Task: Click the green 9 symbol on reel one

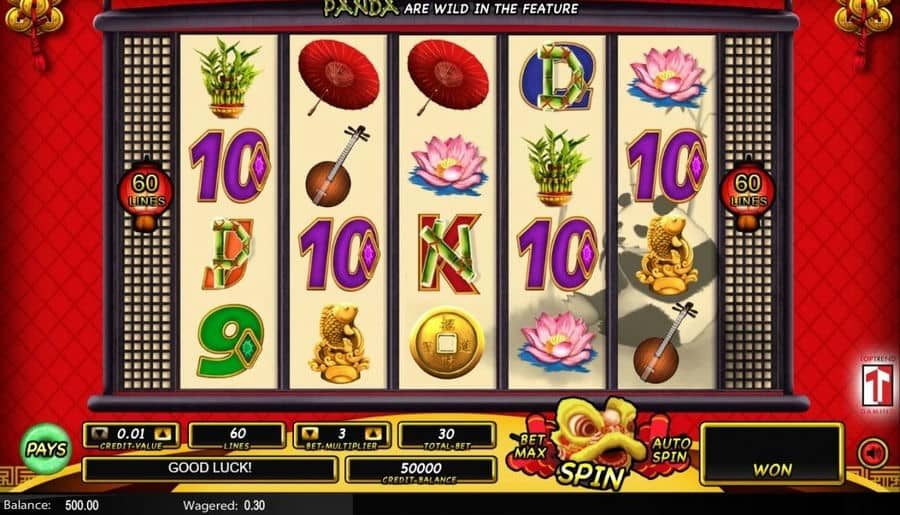Action: pyautogui.click(x=231, y=342)
